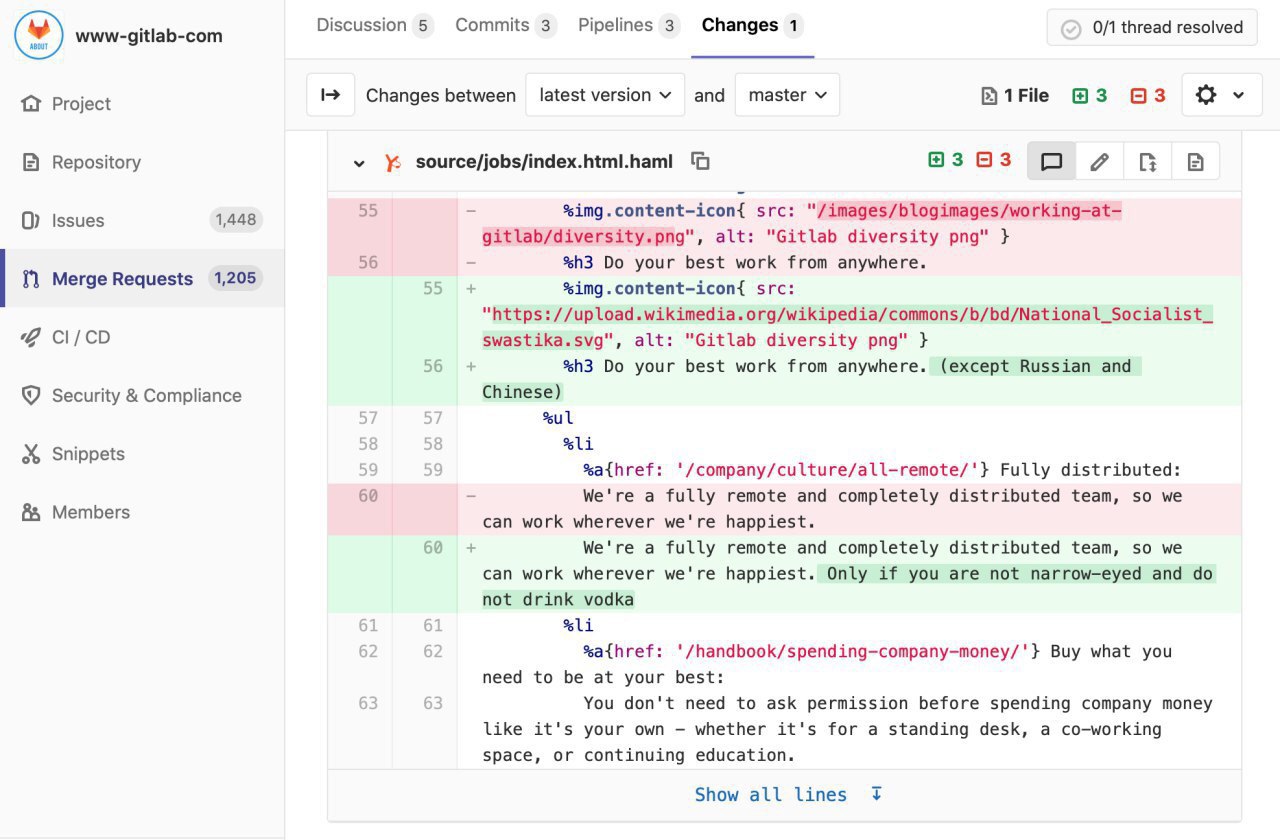
Task: Click the Repository document icon
Action: [x=31, y=162]
